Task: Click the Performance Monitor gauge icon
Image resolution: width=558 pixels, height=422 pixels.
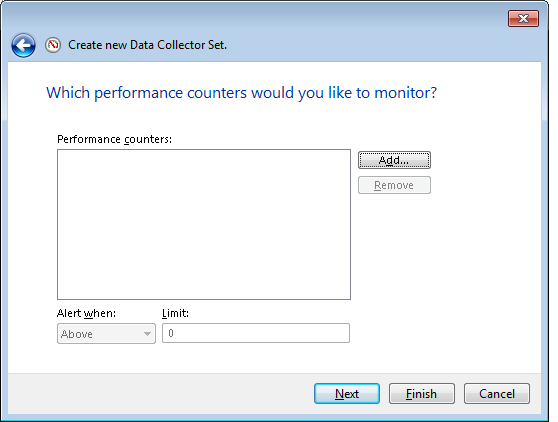Action: [53, 45]
